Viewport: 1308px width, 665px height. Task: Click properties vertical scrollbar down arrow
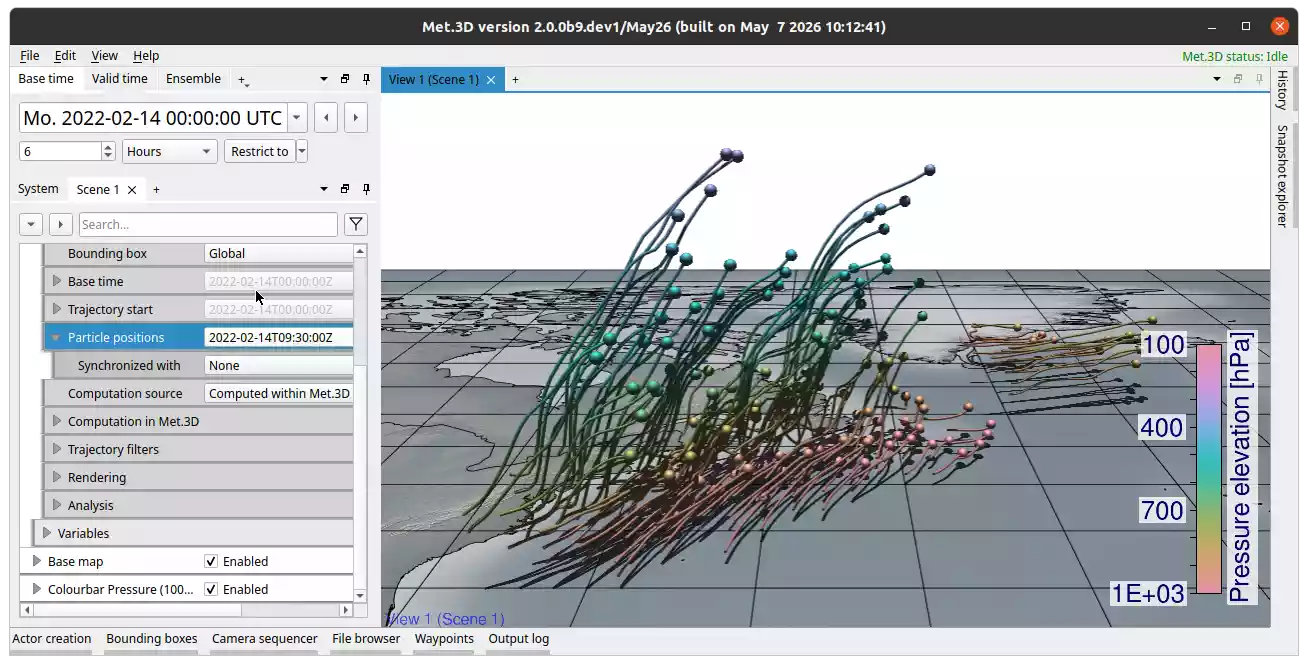361,595
